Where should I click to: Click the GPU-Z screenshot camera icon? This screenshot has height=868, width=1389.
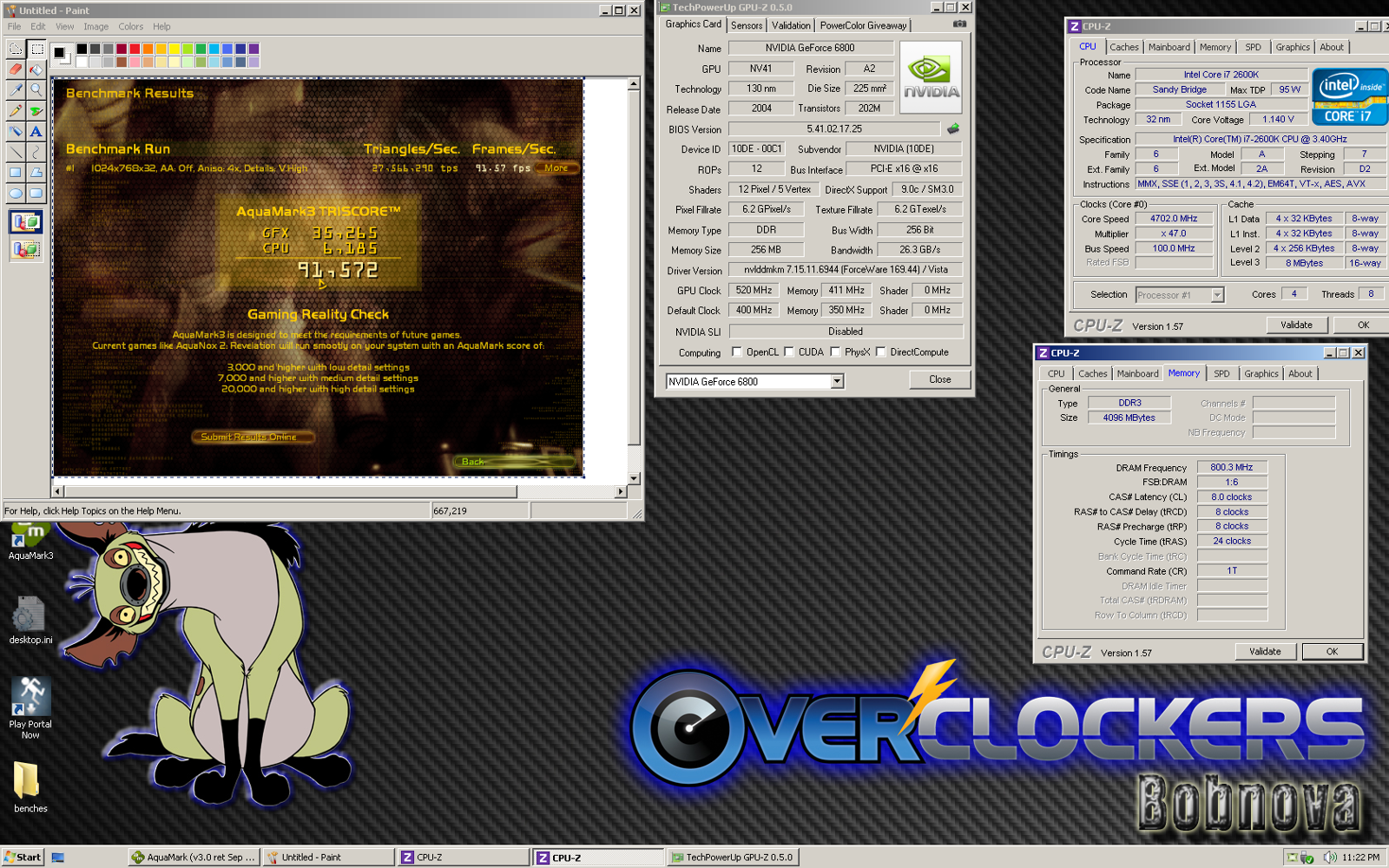click(959, 24)
